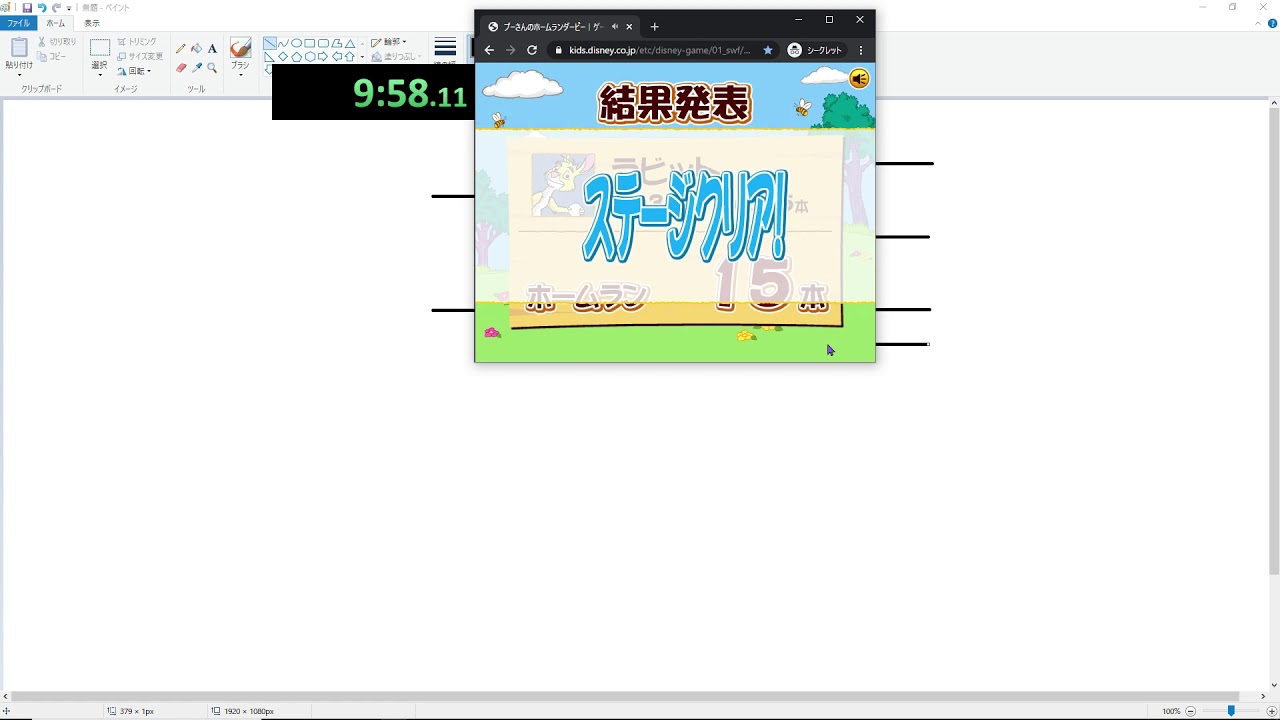This screenshot has width=1280, height=720.
Task: Select the 選択 rectangle selection tool
Action: click(x=100, y=47)
